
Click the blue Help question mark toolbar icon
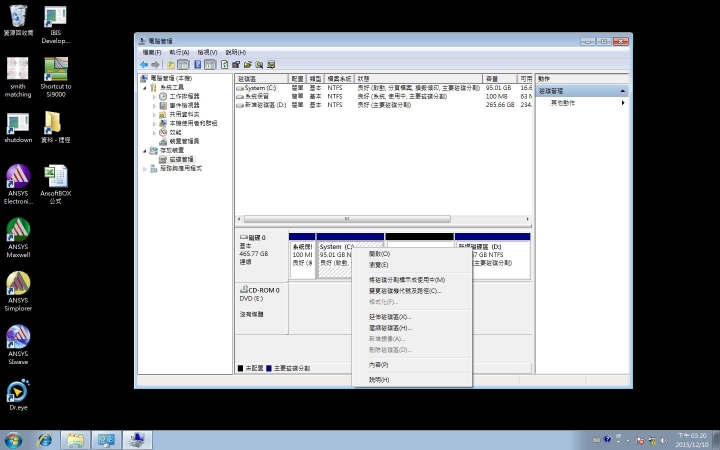(x=197, y=65)
